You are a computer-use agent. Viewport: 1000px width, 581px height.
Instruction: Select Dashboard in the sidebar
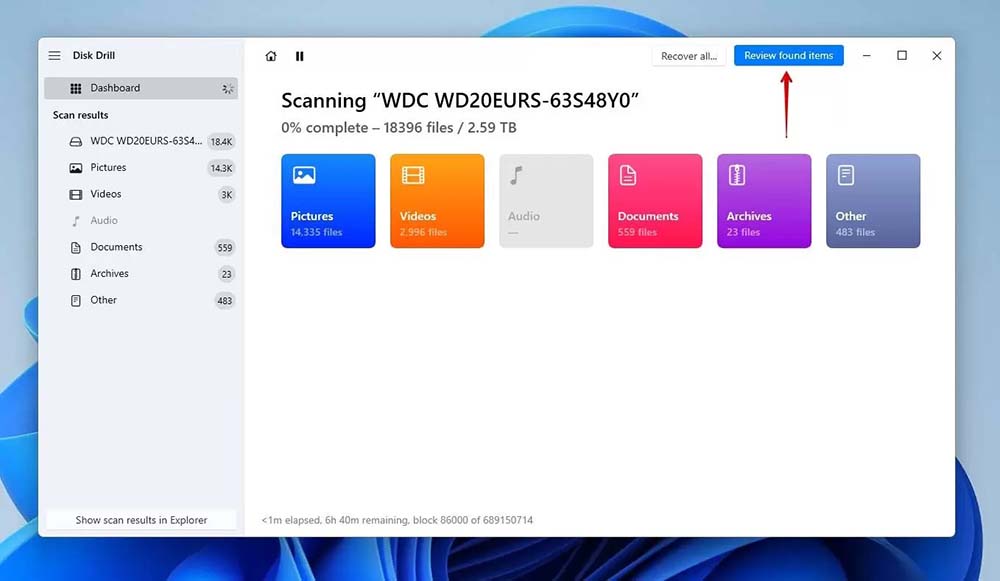[115, 88]
